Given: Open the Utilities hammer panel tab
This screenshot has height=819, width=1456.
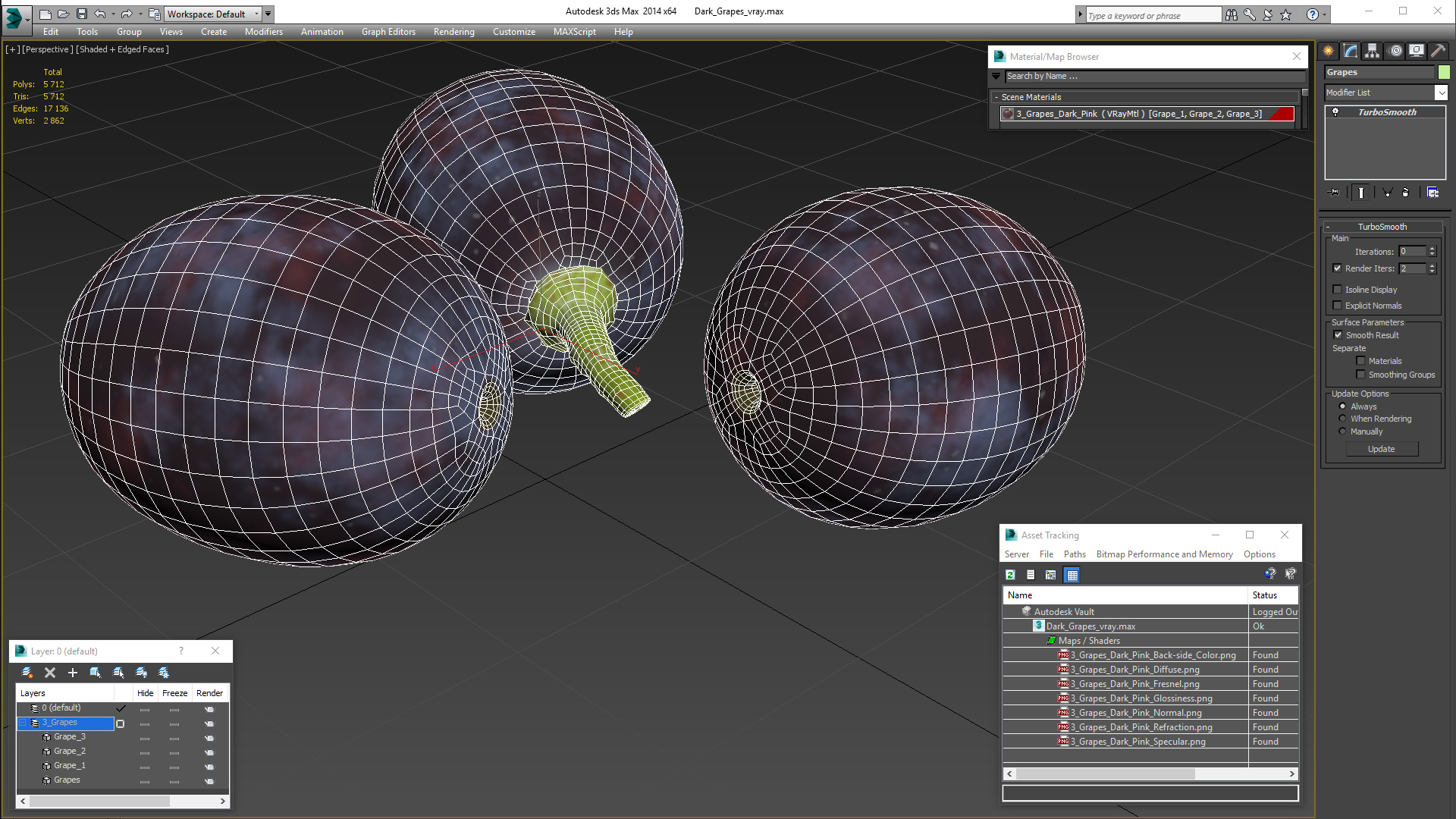Looking at the screenshot, I should click(x=1438, y=51).
